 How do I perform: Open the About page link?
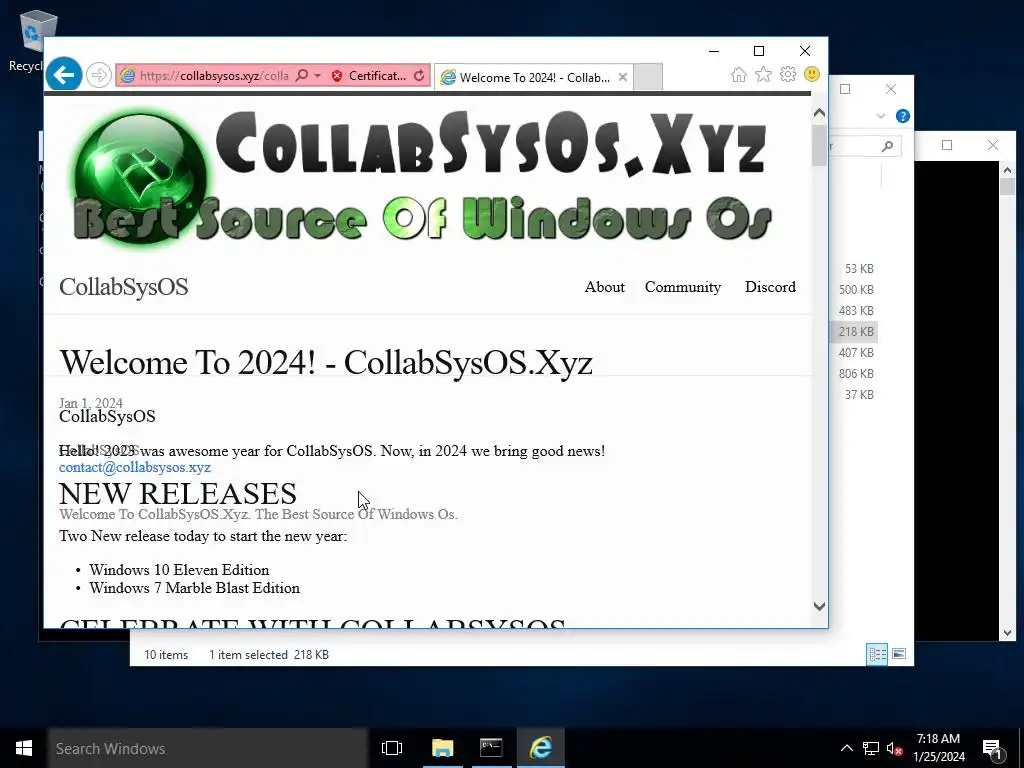[604, 287]
